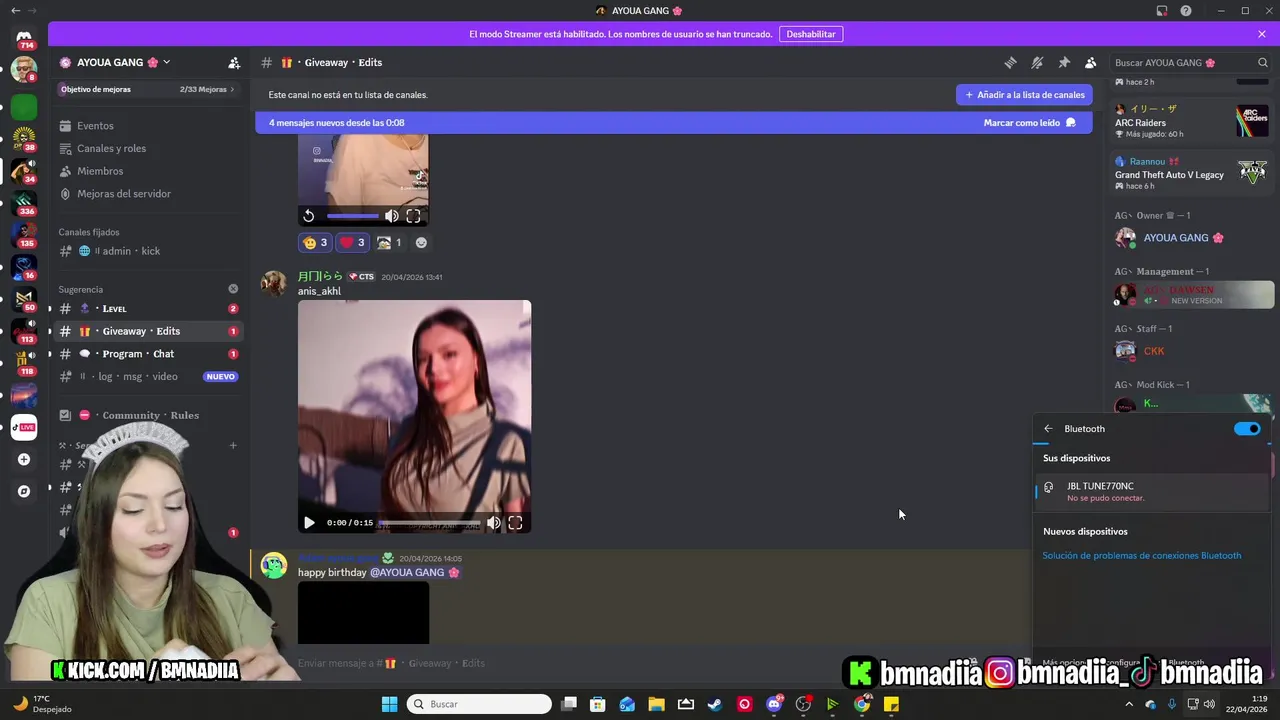The image size is (1280, 720).
Task: Replay the top video with the restart icon
Action: (309, 216)
